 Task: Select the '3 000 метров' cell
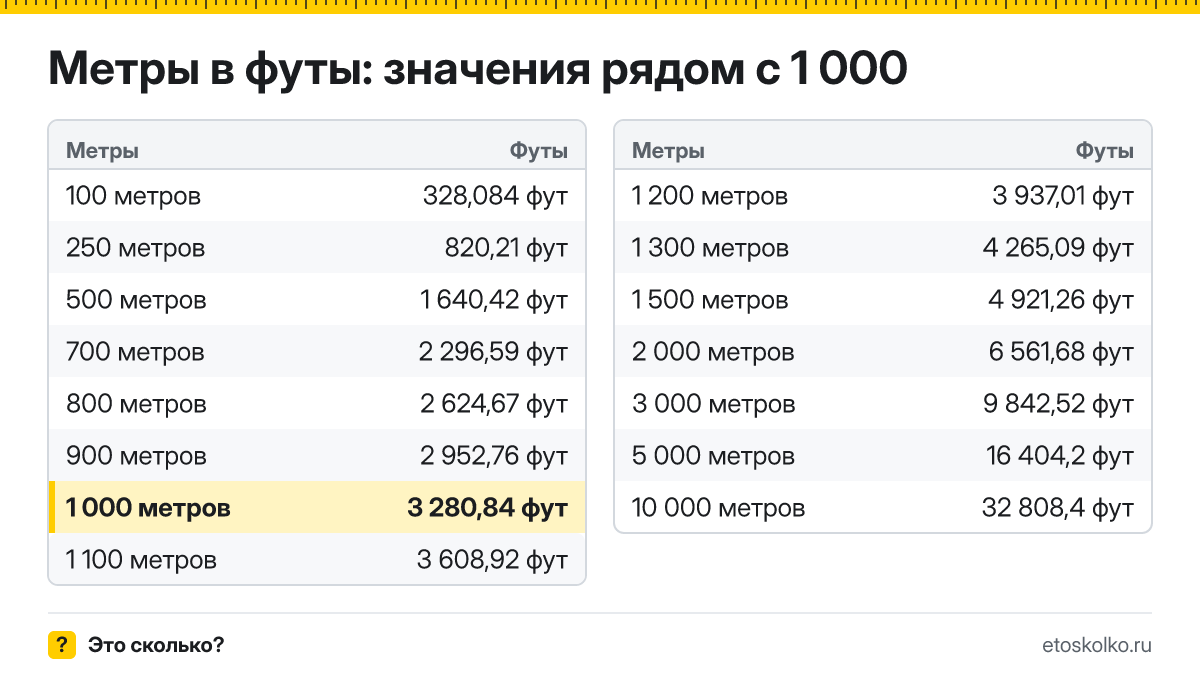714,404
